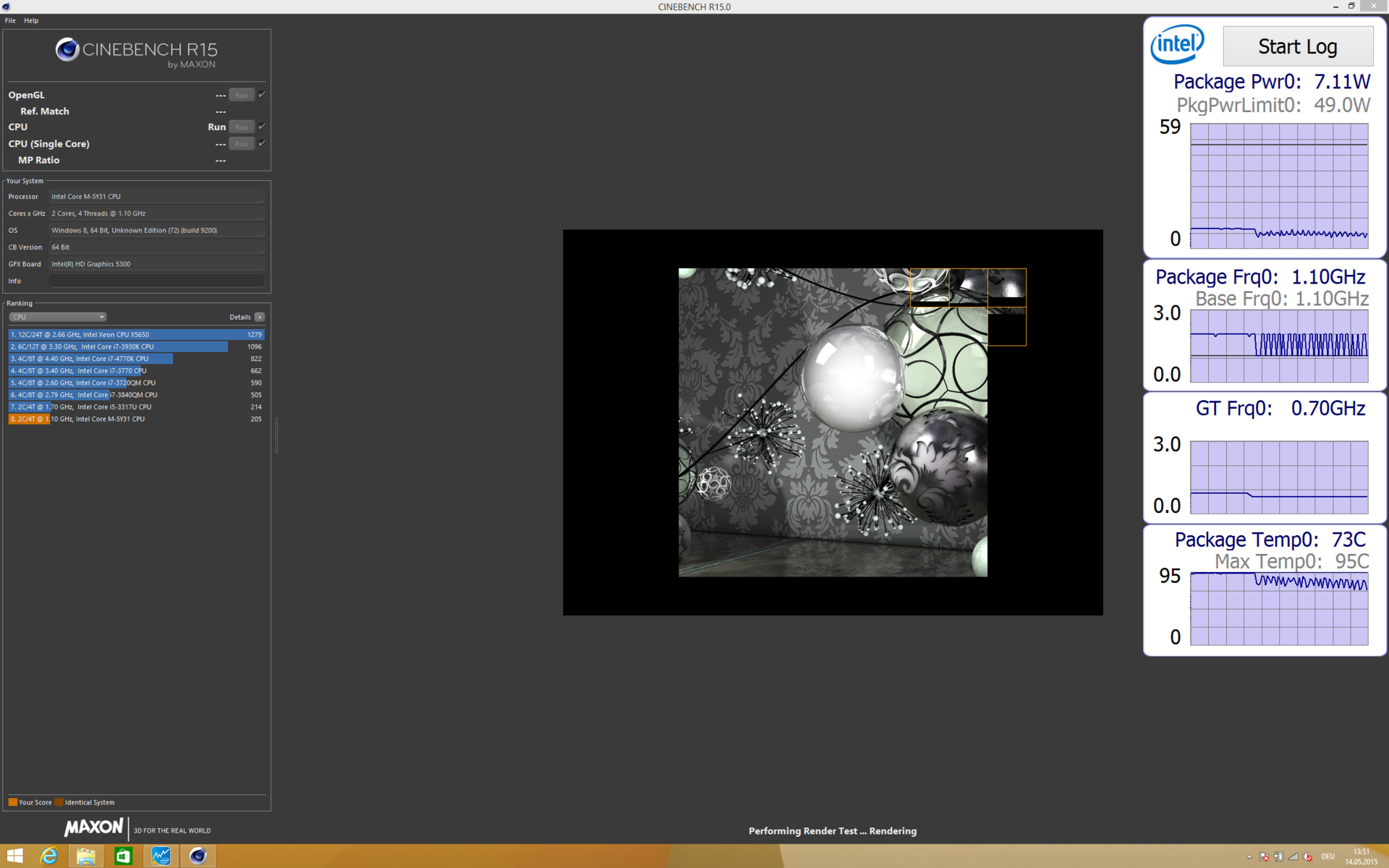Screen dimensions: 1389x868
Task: Toggle the CPU test checkbox
Action: (x=262, y=127)
